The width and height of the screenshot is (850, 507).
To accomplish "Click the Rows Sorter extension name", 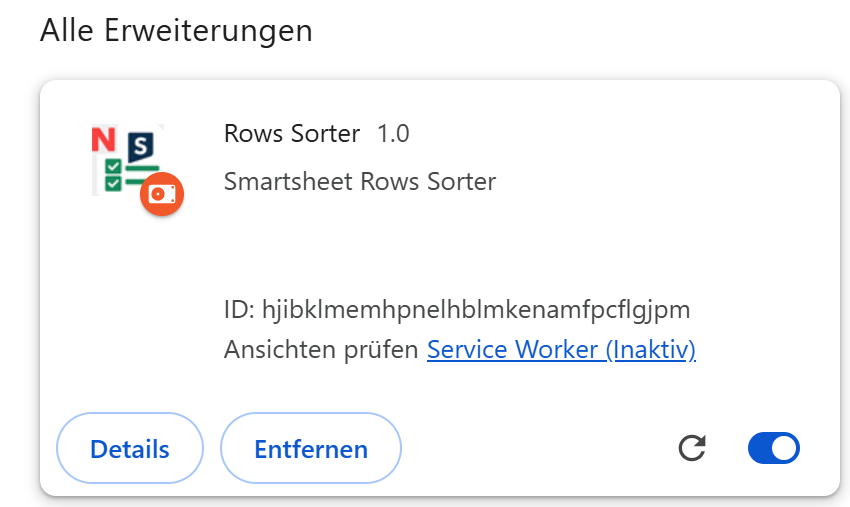I will tap(292, 133).
